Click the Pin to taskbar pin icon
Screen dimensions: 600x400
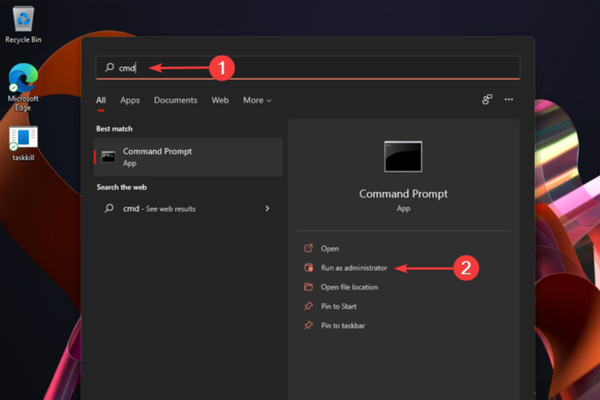click(x=308, y=325)
